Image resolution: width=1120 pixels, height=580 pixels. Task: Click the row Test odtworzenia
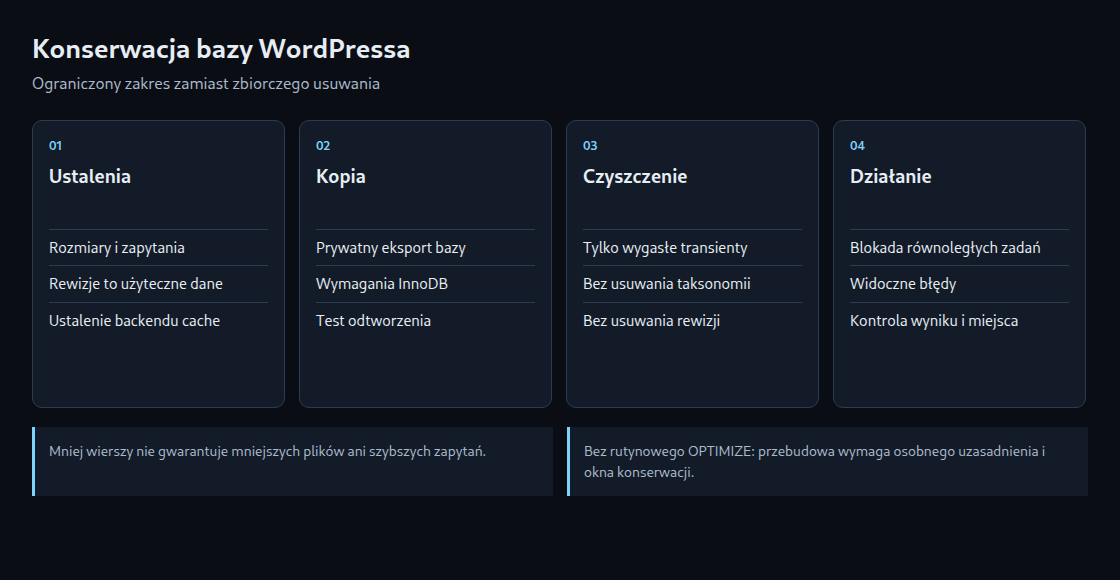(425, 321)
